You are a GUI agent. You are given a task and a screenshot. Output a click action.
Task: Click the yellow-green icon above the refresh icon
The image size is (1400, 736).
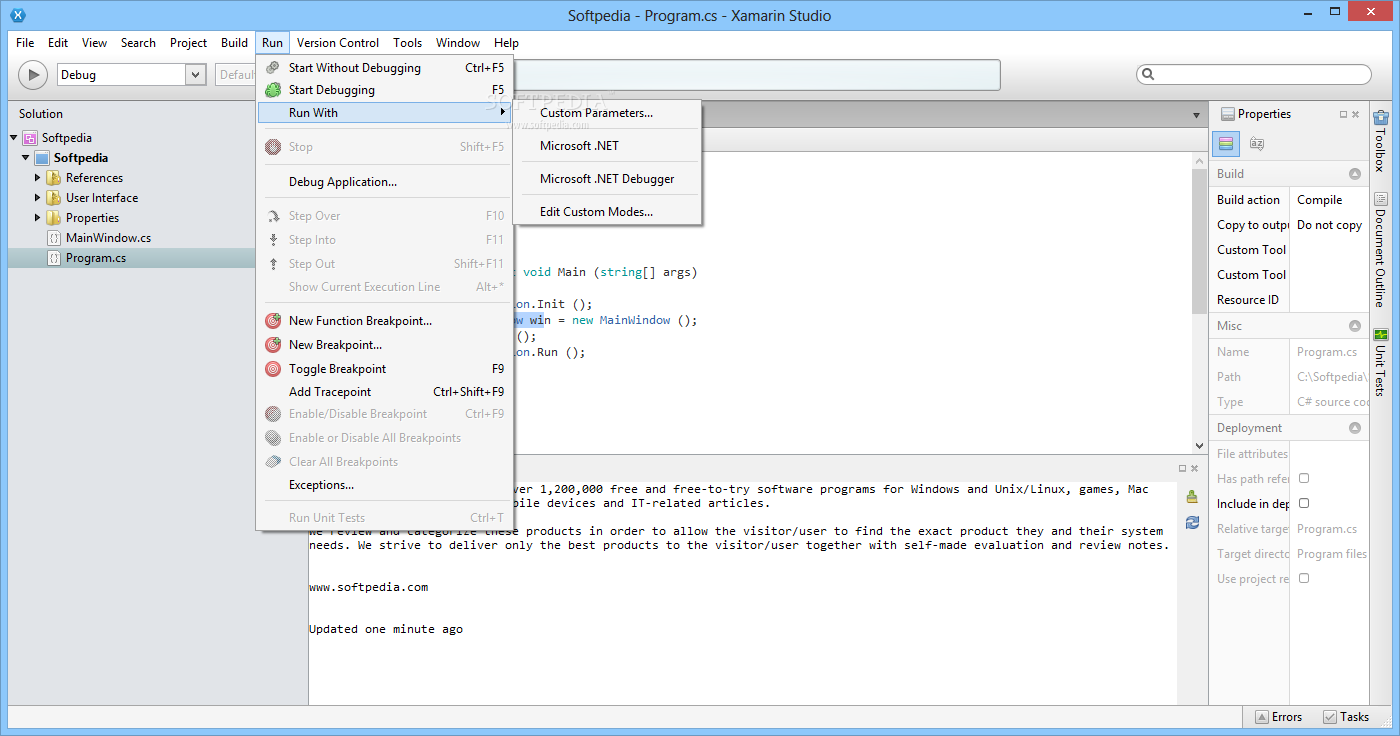(x=1192, y=496)
